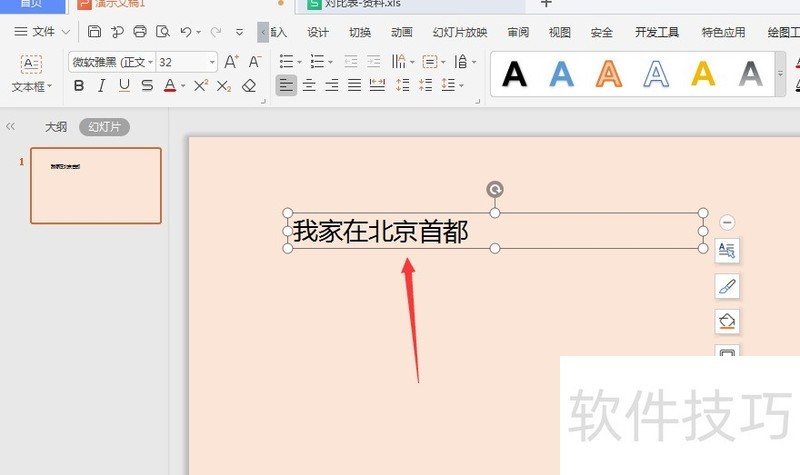Image resolution: width=800 pixels, height=475 pixels.
Task: Select slide 1 thumbnail
Action: [x=96, y=186]
